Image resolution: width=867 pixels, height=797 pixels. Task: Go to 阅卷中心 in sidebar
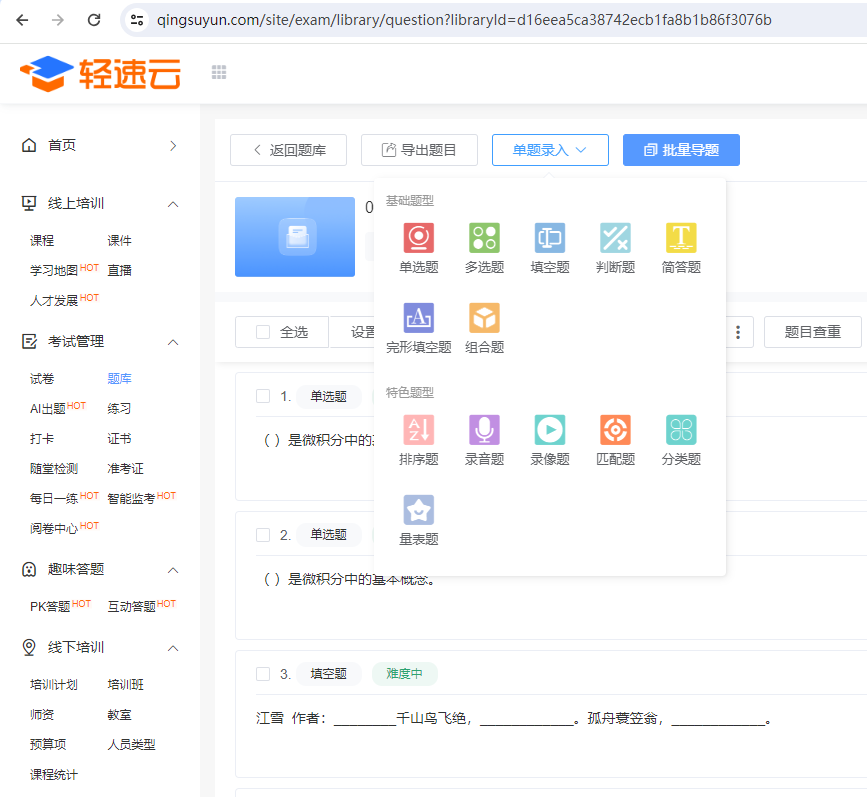[x=55, y=528]
